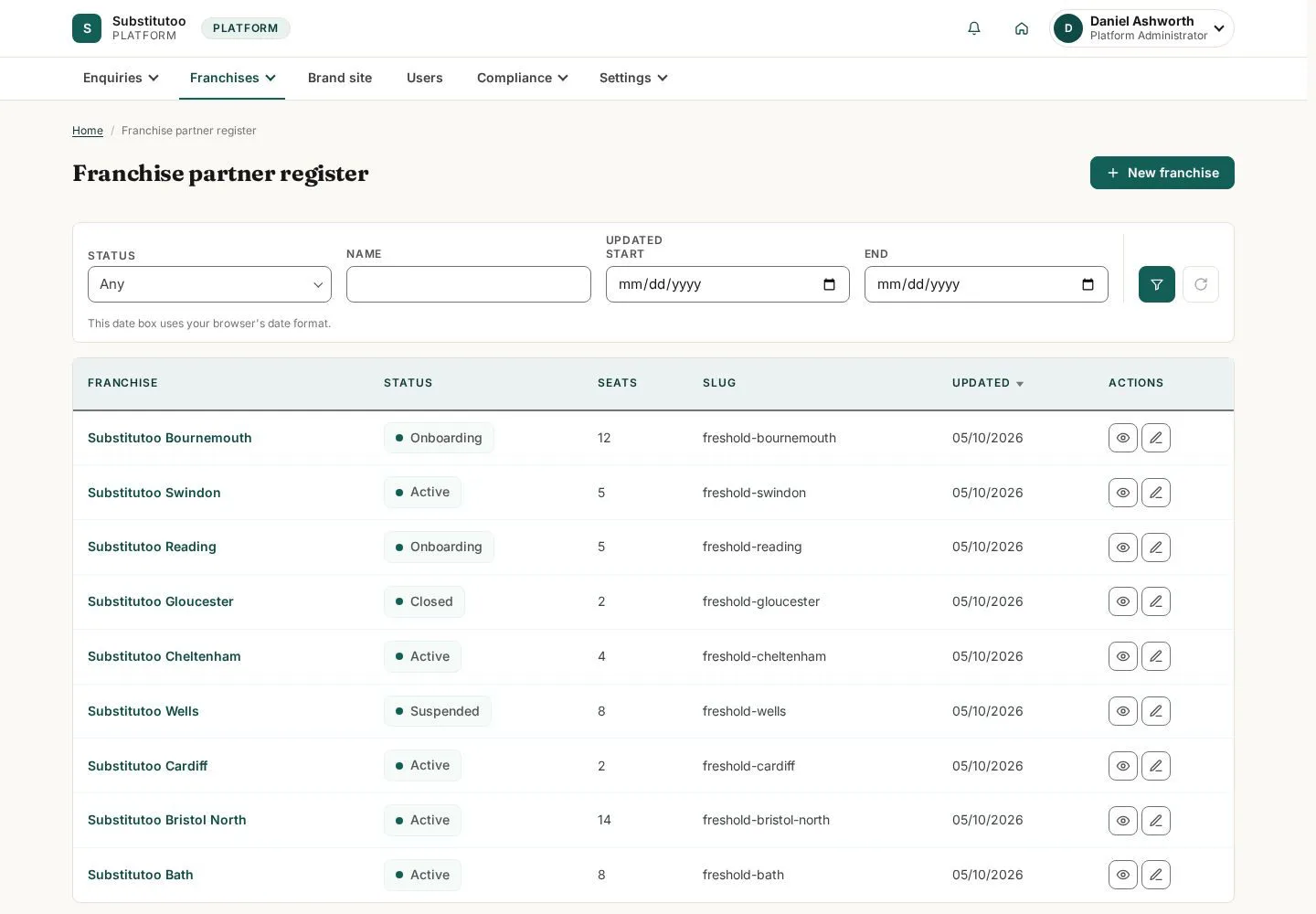This screenshot has width=1316, height=914.
Task: Open Substitutoo Bristol North link
Action: click(167, 820)
